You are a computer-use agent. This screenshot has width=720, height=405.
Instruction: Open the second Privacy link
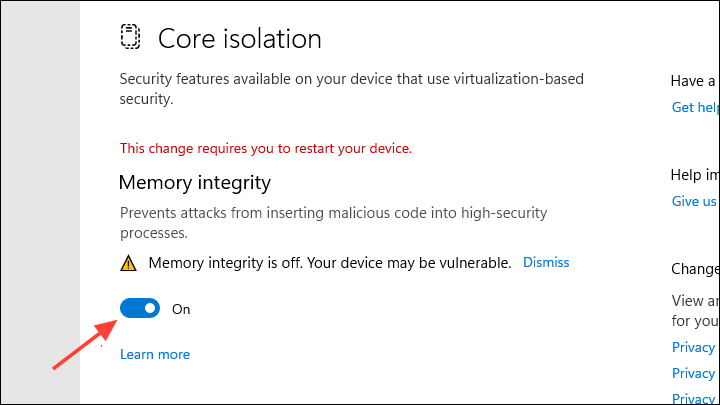(x=694, y=373)
